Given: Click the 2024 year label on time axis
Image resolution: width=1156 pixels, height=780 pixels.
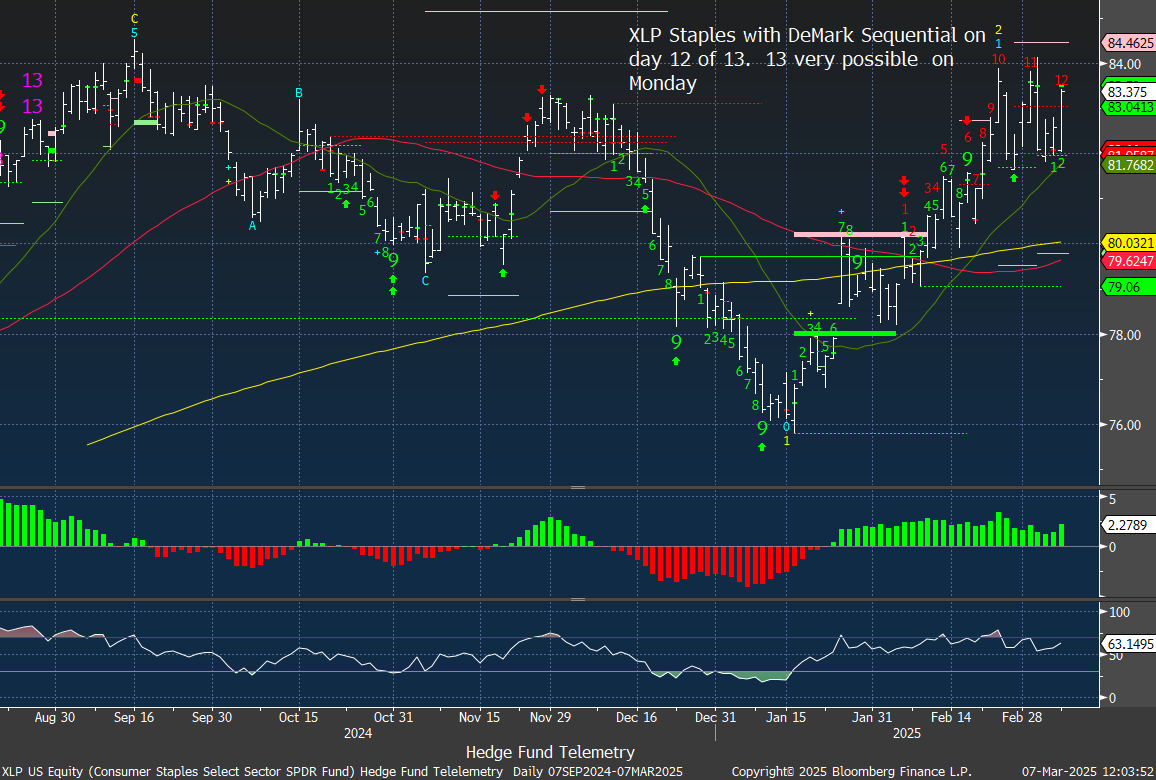Looking at the screenshot, I should pyautogui.click(x=358, y=734).
